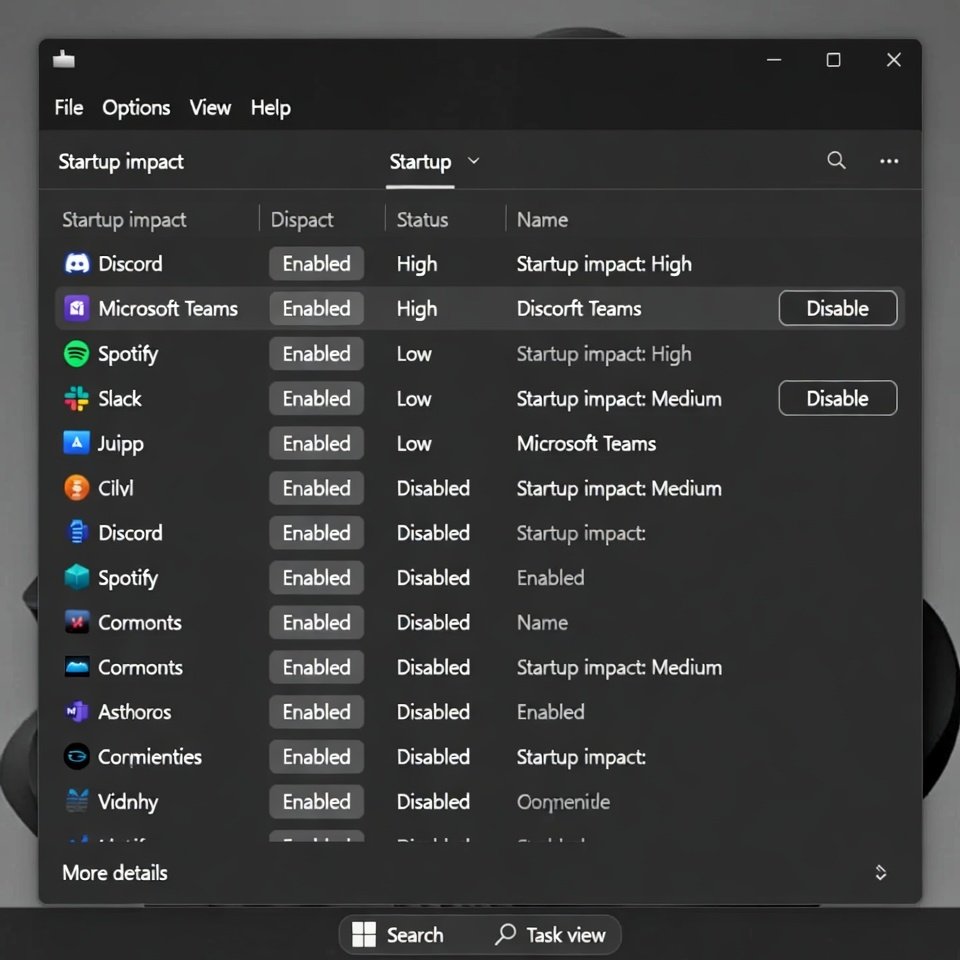Open the Startup dropdown chevron

pos(474,161)
